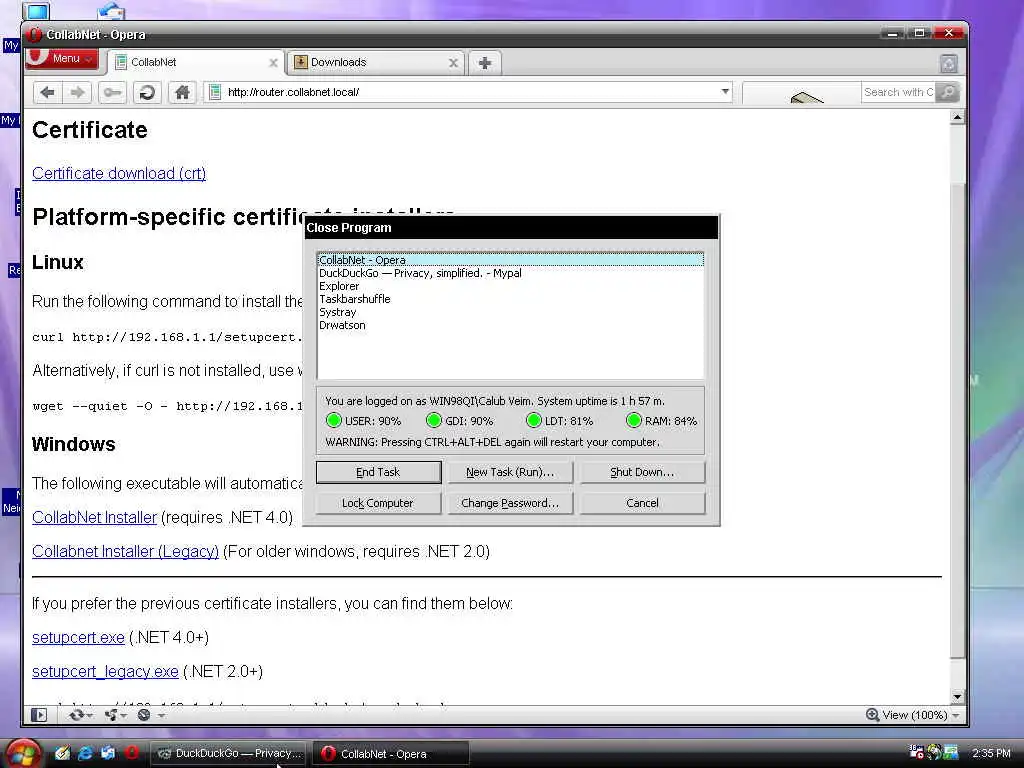Image resolution: width=1024 pixels, height=768 pixels.
Task: Switch to the Downloads tab
Action: pyautogui.click(x=376, y=63)
